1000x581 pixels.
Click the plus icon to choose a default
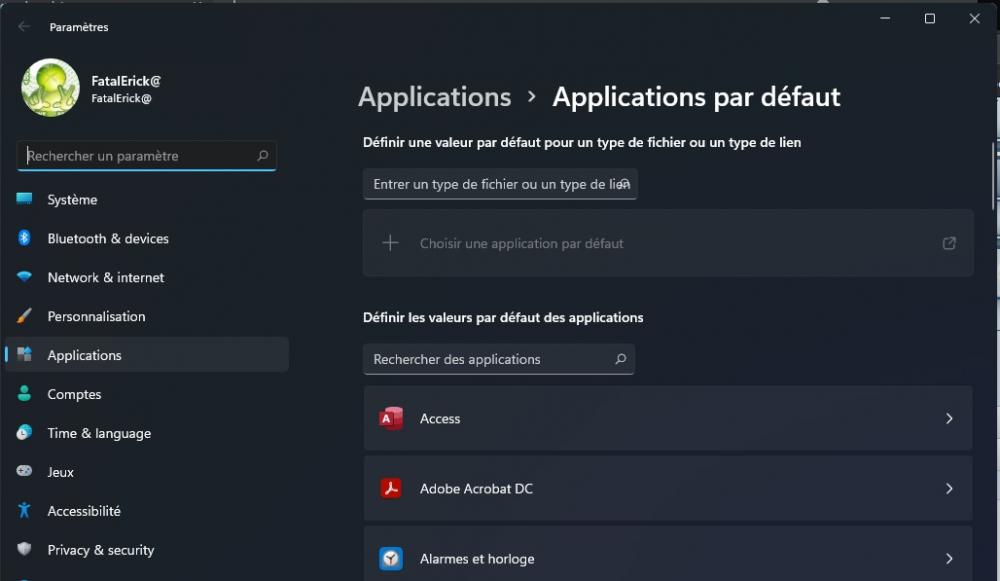pyautogui.click(x=390, y=242)
